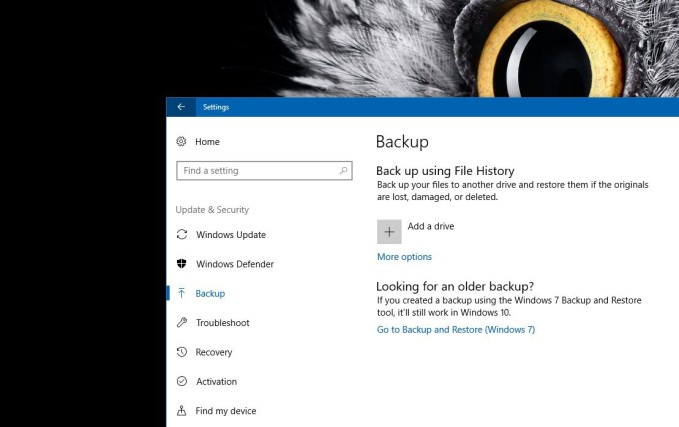Click the Settings title text

(216, 107)
